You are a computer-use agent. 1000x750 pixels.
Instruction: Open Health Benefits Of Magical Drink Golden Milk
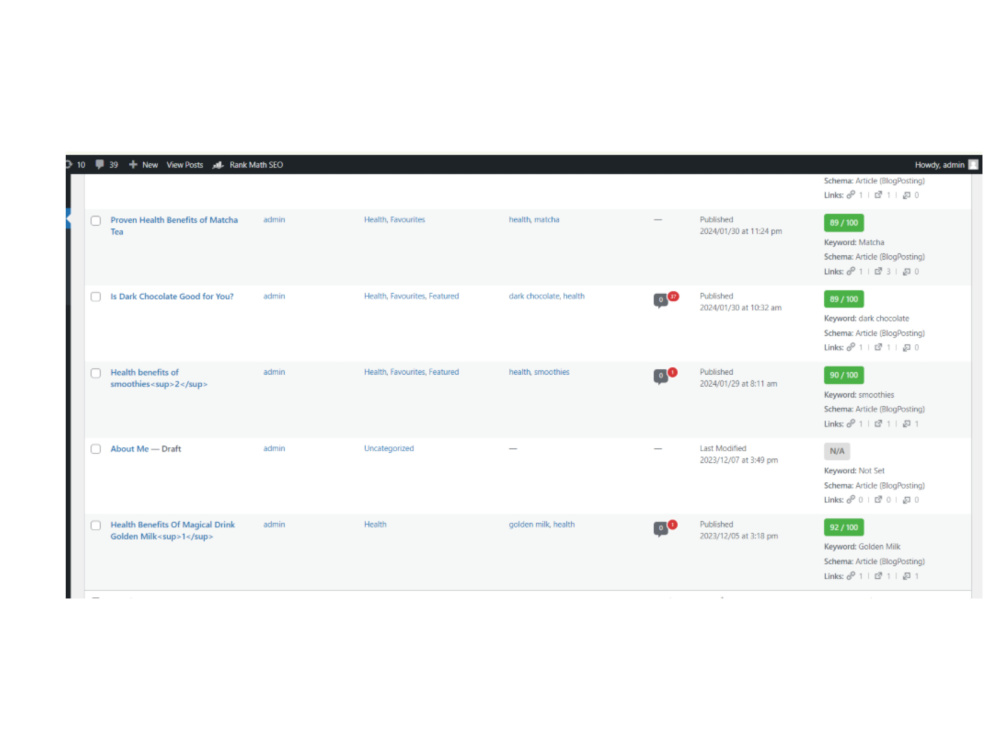(173, 531)
